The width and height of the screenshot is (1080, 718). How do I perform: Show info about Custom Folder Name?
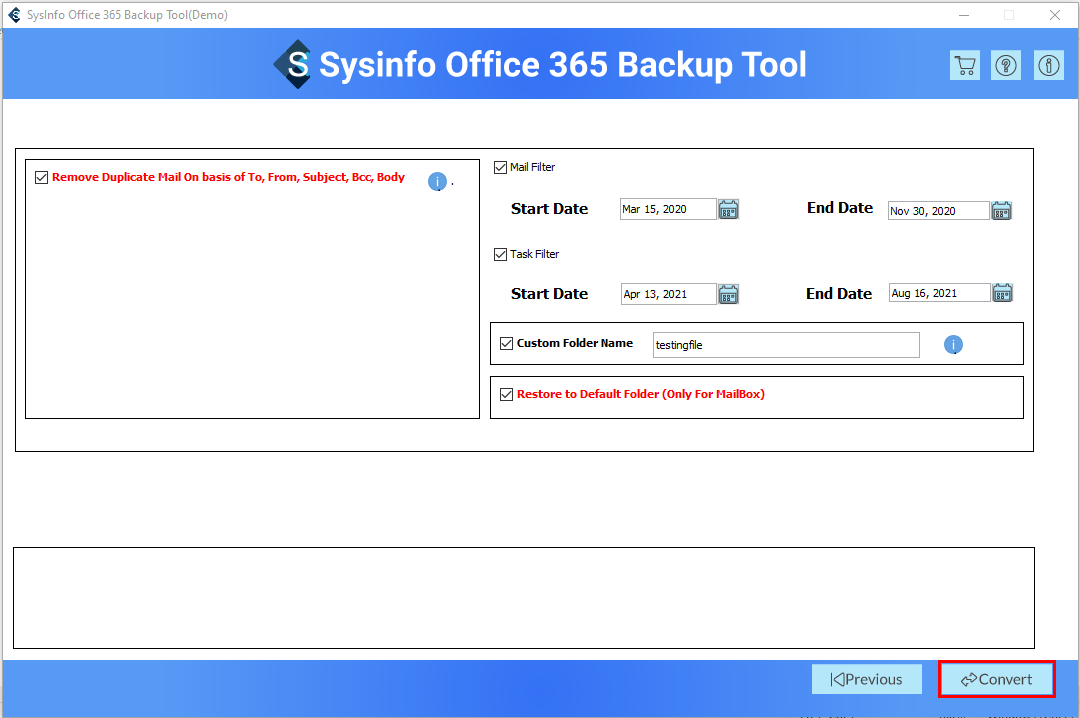953,345
